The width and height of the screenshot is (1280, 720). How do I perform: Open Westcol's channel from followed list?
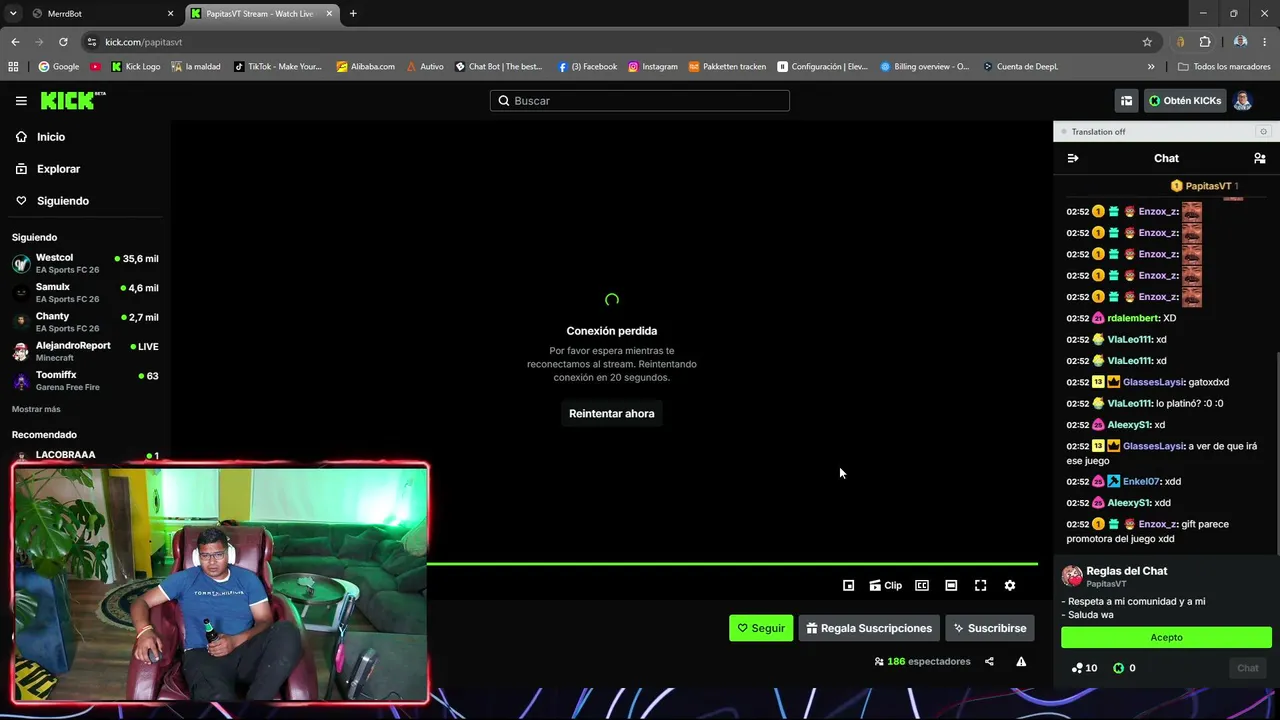click(x=85, y=264)
